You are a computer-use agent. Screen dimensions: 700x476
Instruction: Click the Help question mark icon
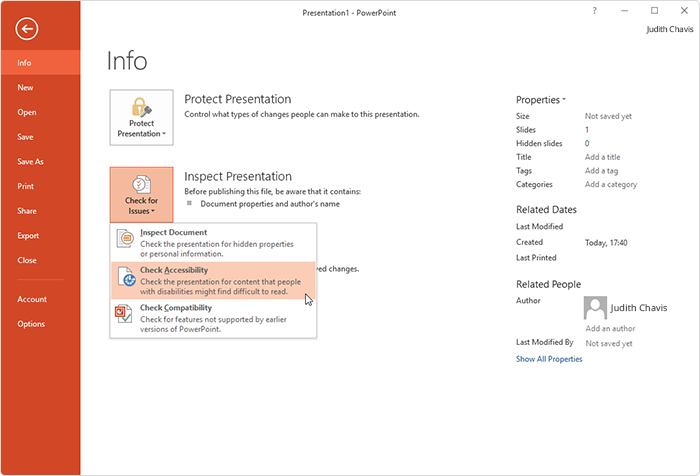(594, 11)
